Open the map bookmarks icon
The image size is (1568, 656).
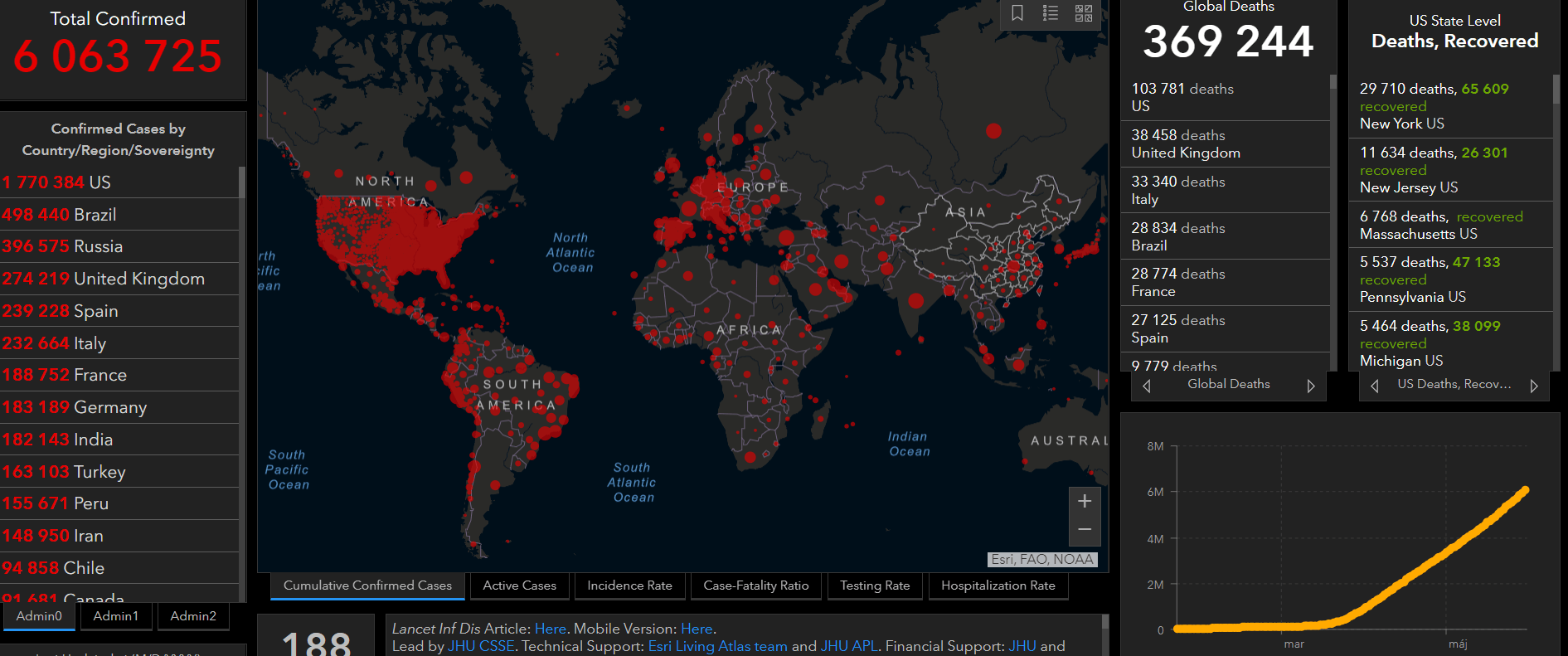coord(1017,13)
